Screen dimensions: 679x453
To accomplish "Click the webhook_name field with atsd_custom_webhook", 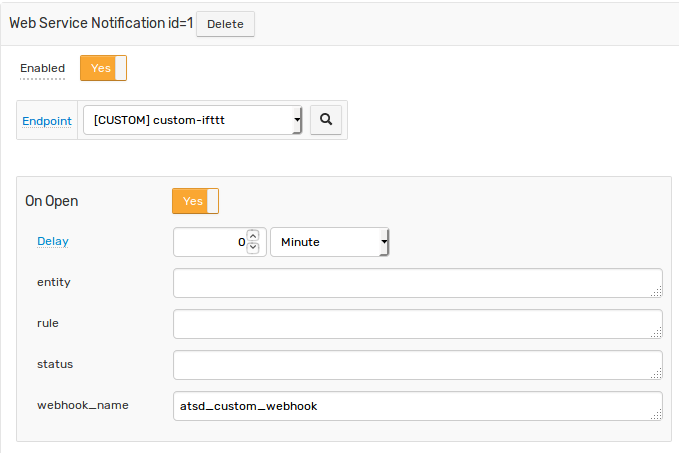I will coord(418,406).
